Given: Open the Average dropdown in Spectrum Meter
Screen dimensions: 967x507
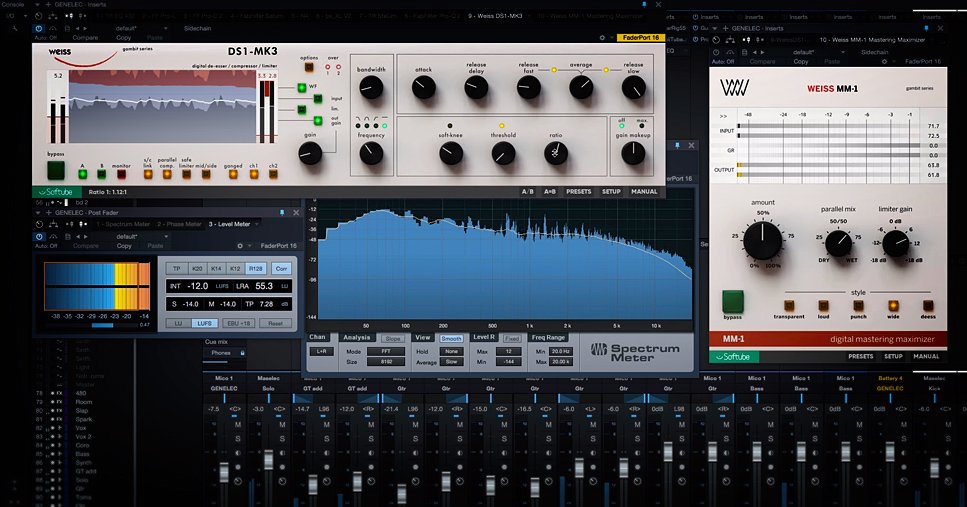Looking at the screenshot, I should 451,362.
